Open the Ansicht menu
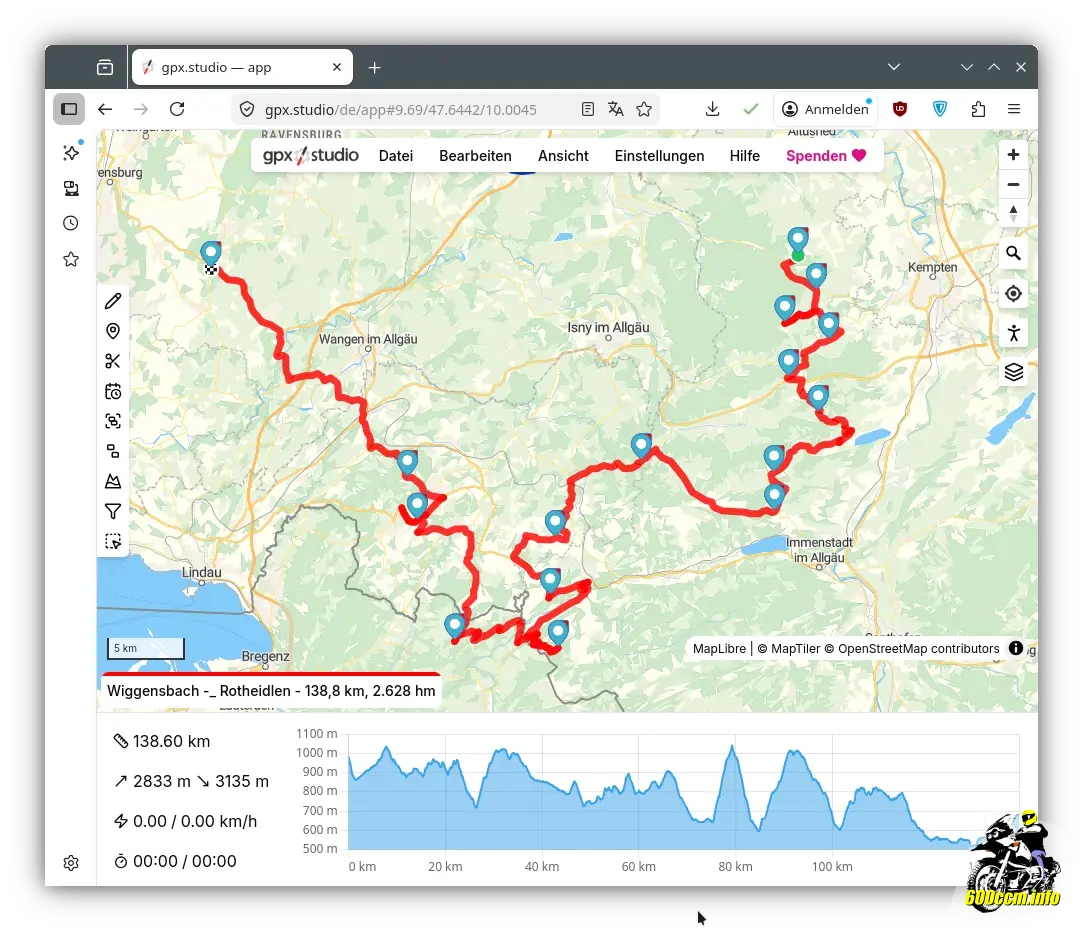Viewport: 1083px width, 931px height. [x=563, y=156]
